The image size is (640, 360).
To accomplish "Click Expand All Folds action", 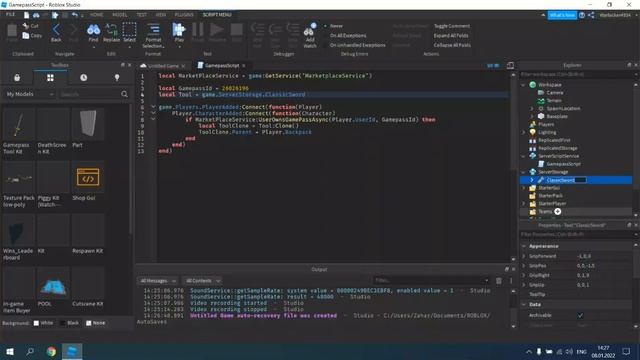I will (451, 36).
